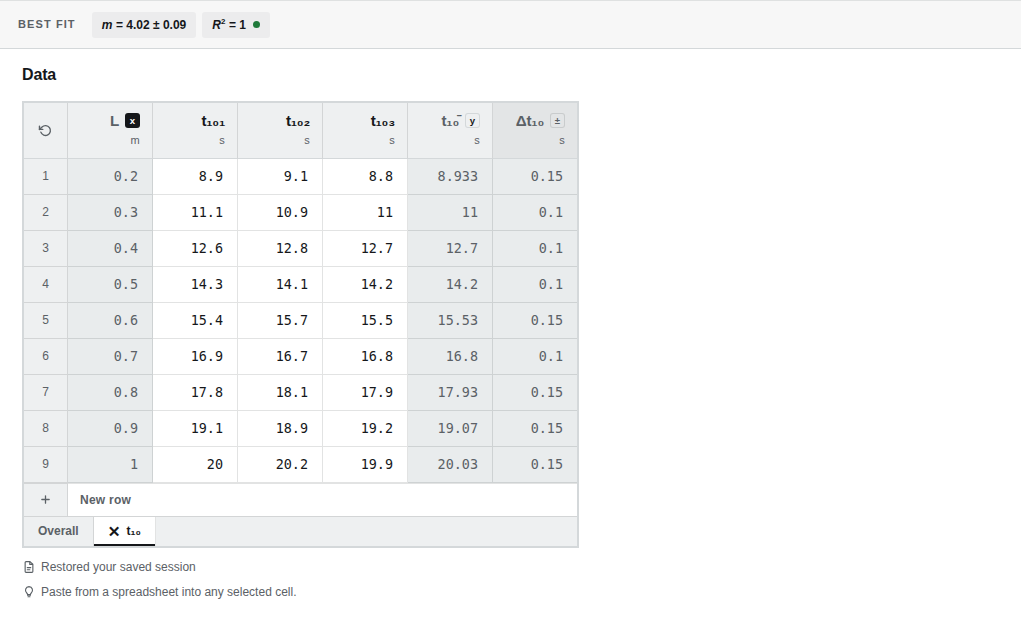Viewport: 1021px width, 620px height.
Task: Click the t₁₀₂ cell with value 9.1
Action: [x=280, y=176]
